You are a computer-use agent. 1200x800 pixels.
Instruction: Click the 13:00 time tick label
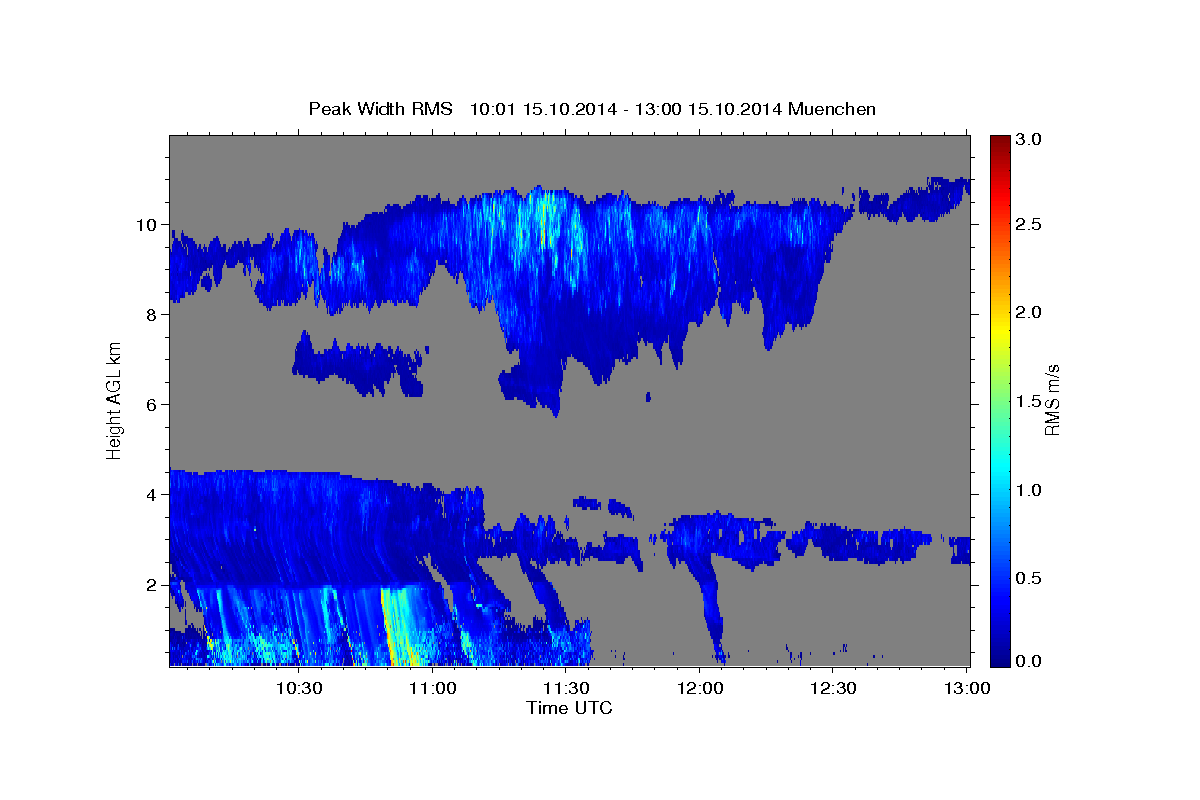(x=966, y=688)
